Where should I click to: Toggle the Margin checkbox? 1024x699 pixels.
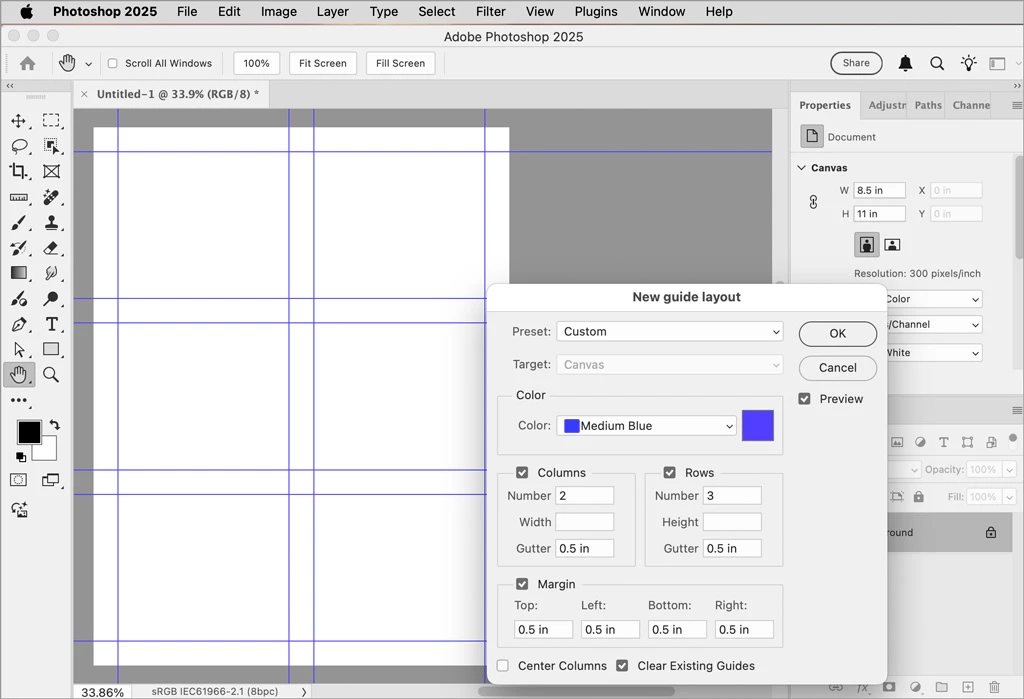(522, 584)
